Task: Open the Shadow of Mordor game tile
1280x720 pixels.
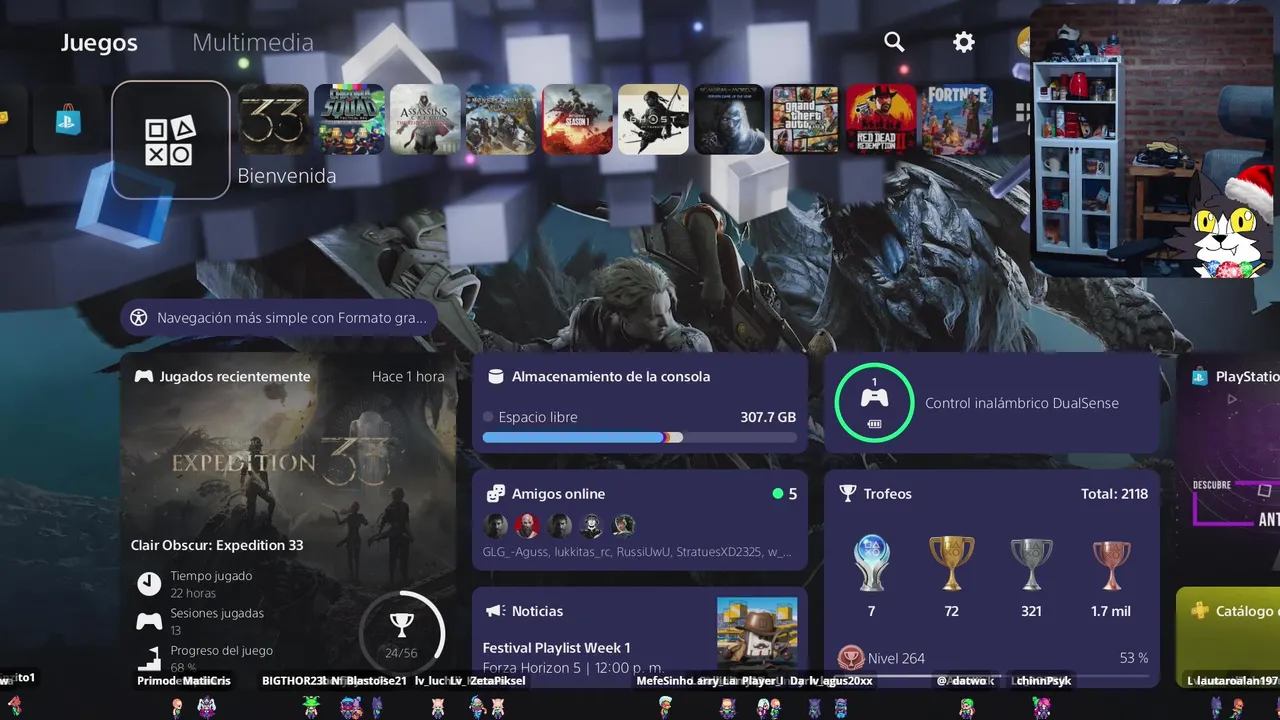Action: pos(729,119)
